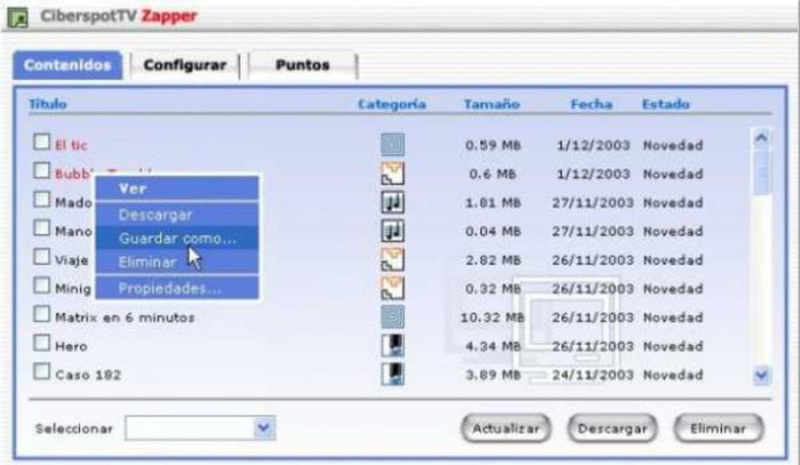
Task: Tick the Caso 182 checkbox
Action: pos(42,372)
